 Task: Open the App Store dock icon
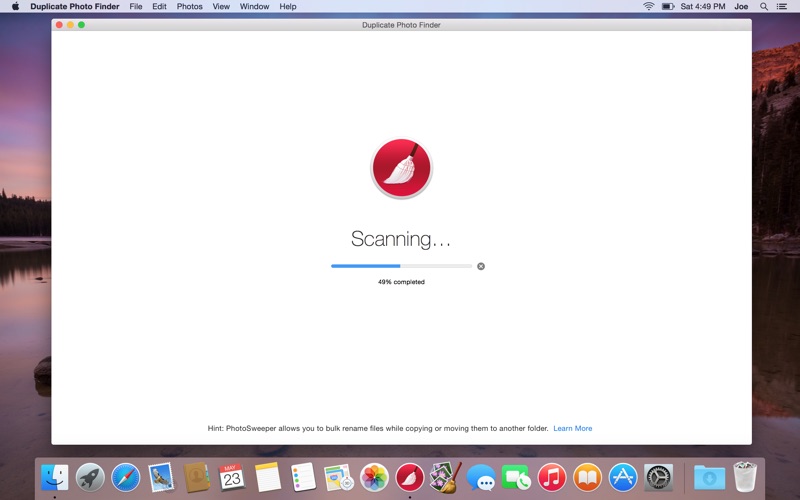[622, 478]
